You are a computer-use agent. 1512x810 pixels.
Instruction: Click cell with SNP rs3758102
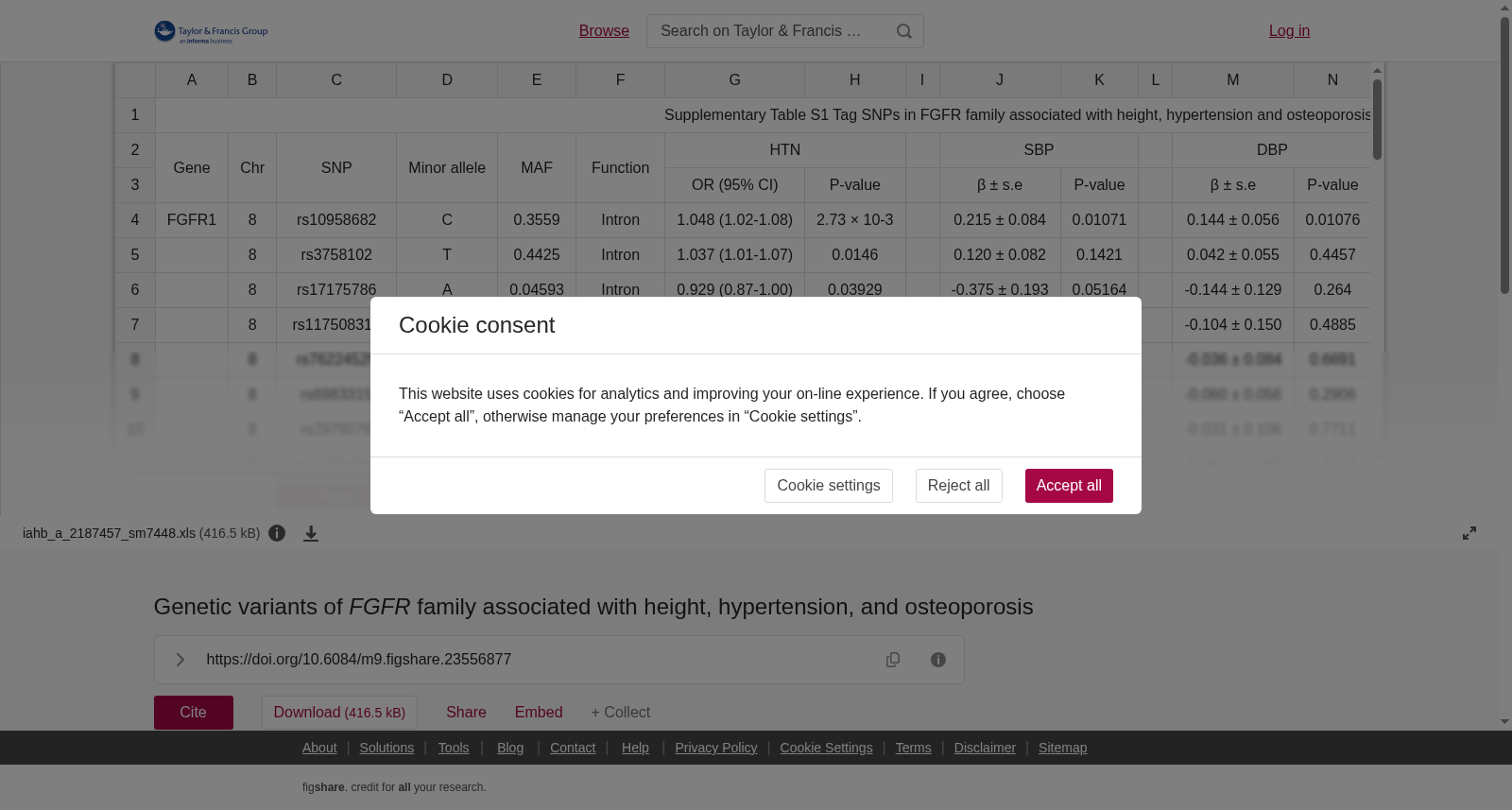pos(336,255)
